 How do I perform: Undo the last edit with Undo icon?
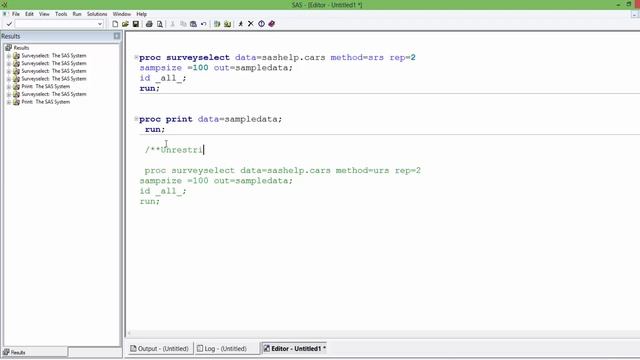click(203, 24)
